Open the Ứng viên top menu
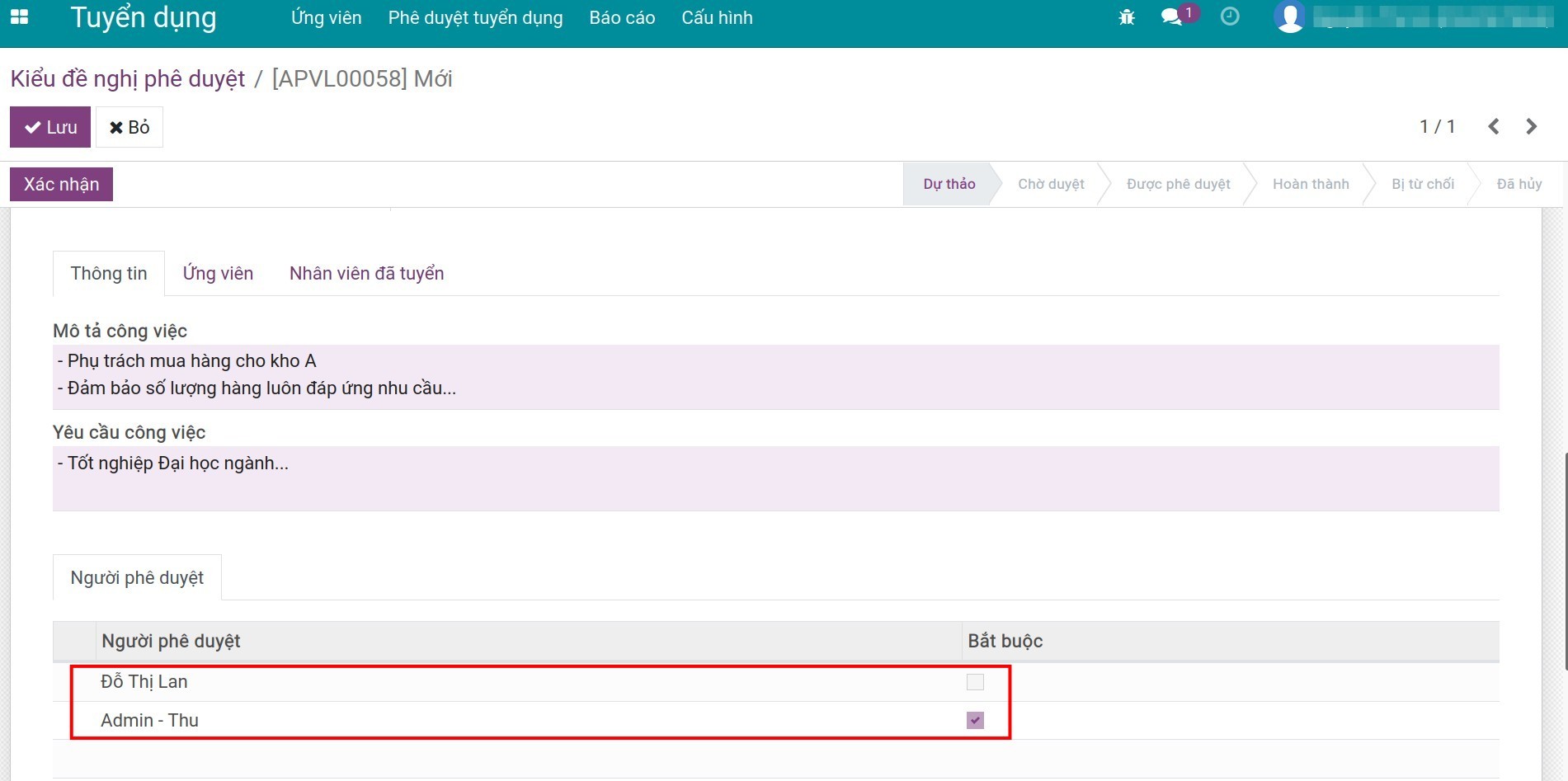1568x781 pixels. 326,18
